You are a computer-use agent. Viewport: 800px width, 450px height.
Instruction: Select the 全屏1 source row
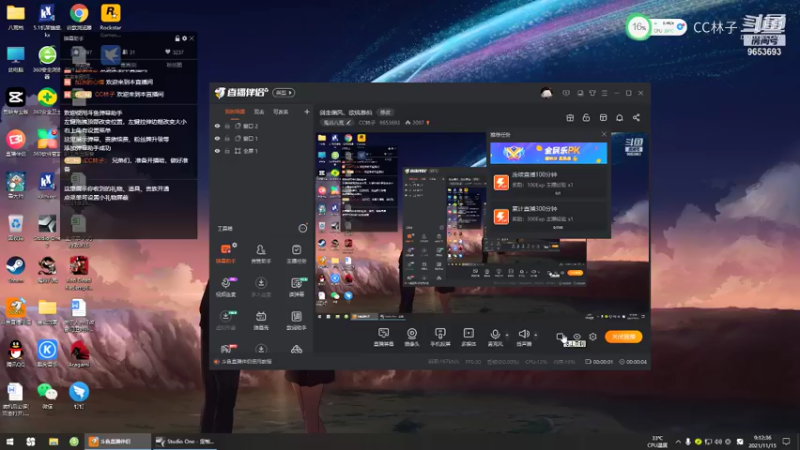click(261, 151)
